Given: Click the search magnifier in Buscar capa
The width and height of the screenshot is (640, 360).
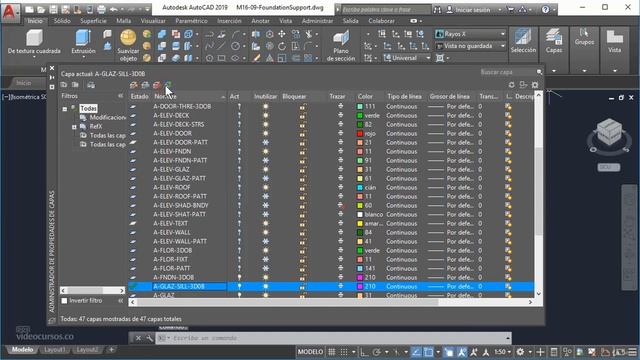Looking at the screenshot, I should pyautogui.click(x=539, y=72).
